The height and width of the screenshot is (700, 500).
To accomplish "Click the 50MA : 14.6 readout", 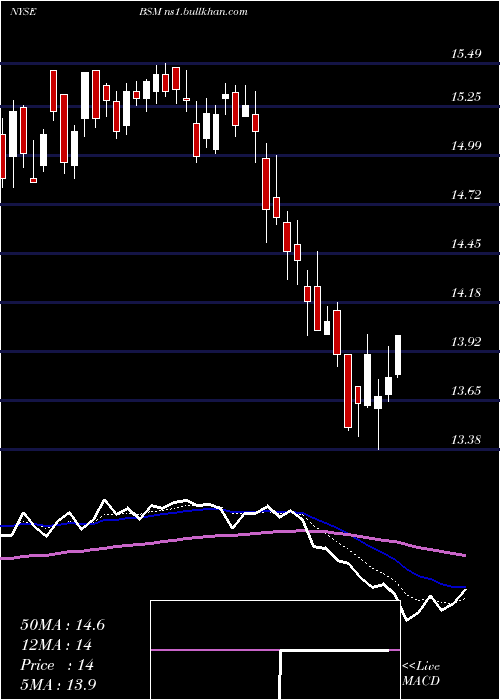I will click(63, 625).
